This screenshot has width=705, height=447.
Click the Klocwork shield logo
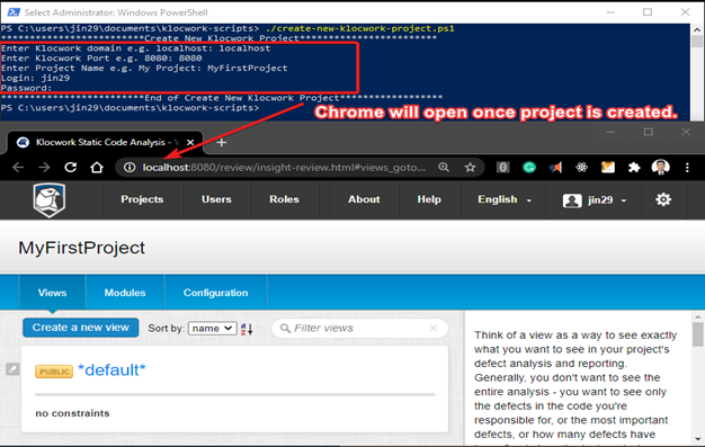click(x=49, y=200)
